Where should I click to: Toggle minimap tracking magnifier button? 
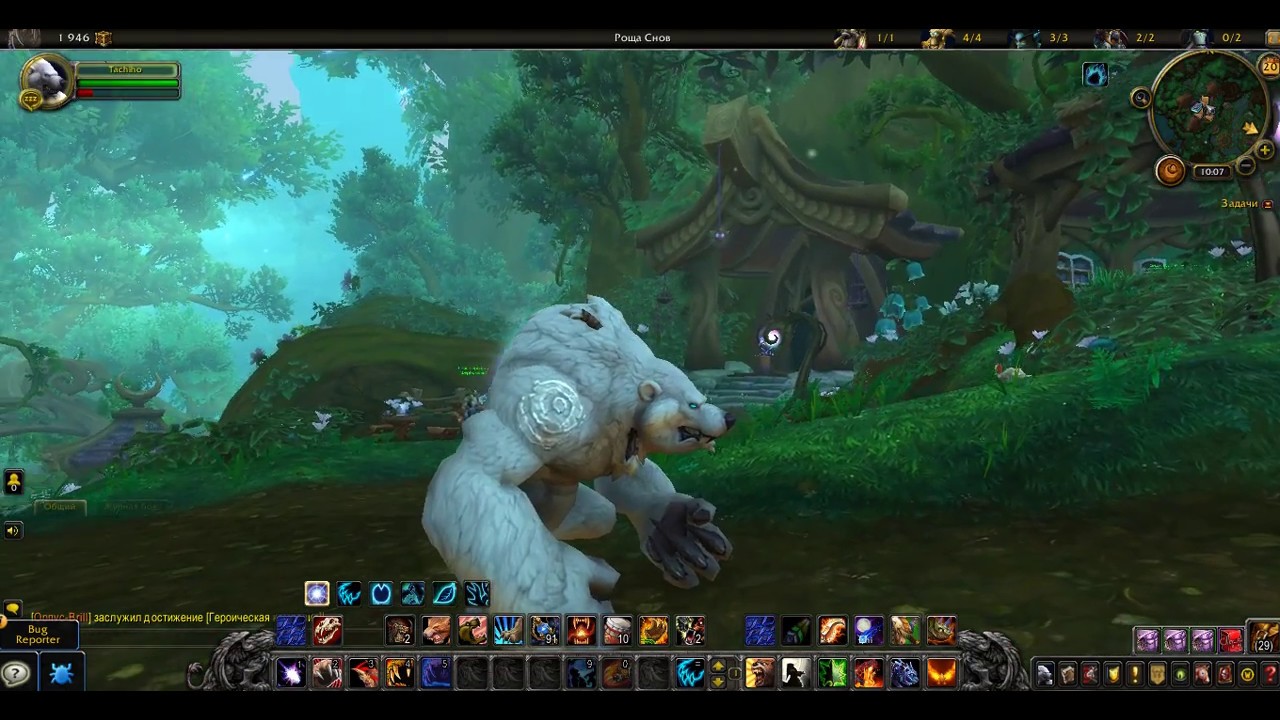tap(1141, 97)
